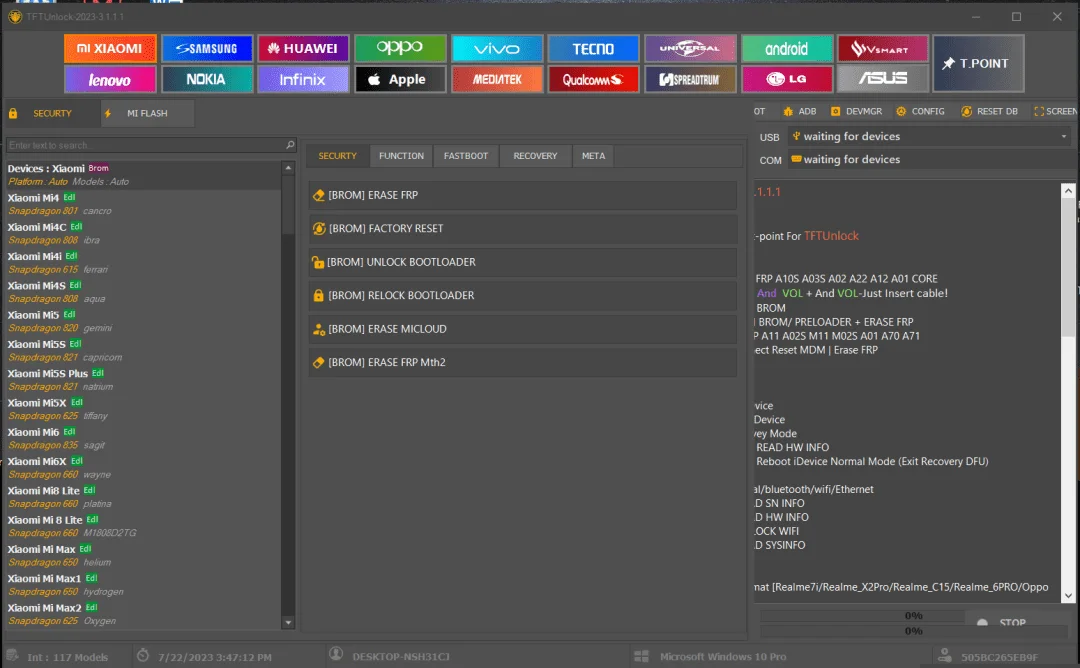Screen dimensions: 1080x668
Task: Click the Windows logo status icon
Action: coord(641,656)
